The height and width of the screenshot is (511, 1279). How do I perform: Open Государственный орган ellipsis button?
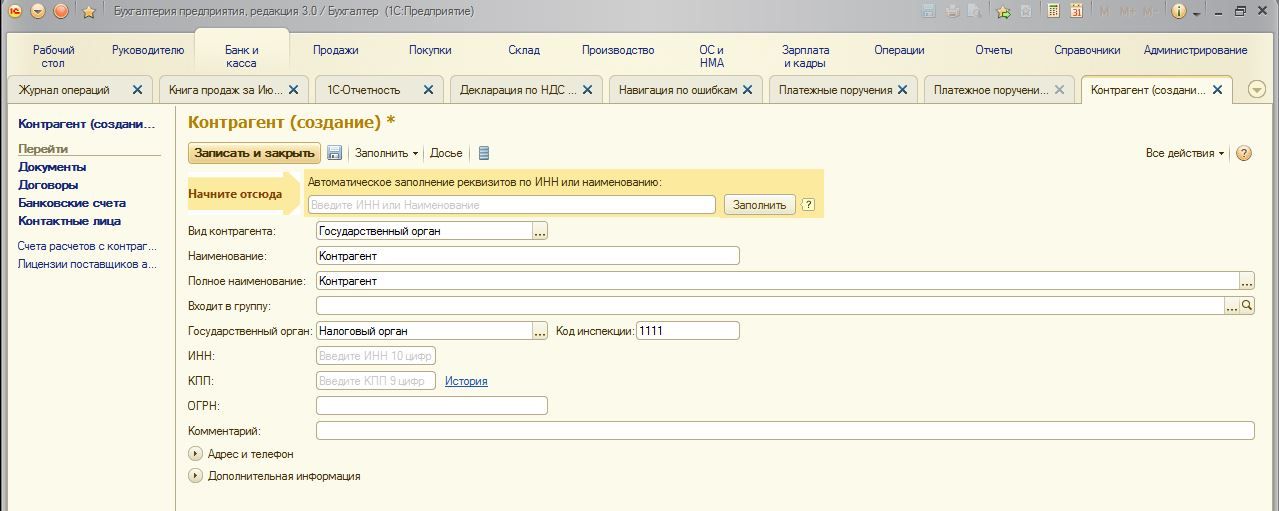pyautogui.click(x=540, y=331)
